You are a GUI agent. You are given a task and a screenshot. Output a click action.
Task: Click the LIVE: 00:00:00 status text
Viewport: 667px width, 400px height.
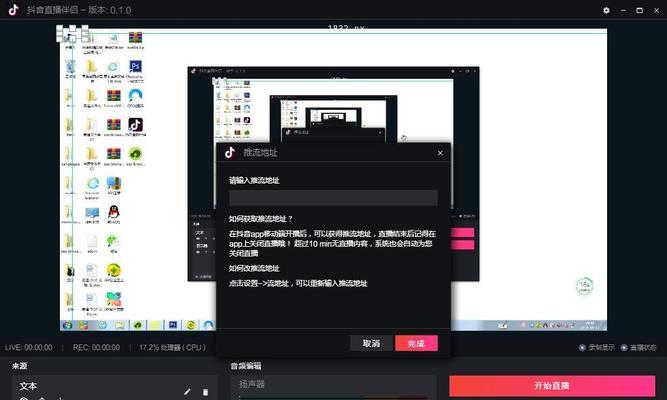pyautogui.click(x=29, y=348)
